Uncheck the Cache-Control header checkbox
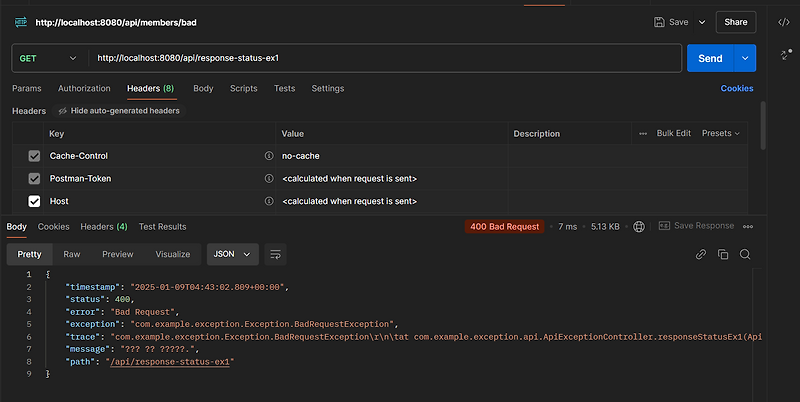This screenshot has width=800, height=402. coord(34,156)
